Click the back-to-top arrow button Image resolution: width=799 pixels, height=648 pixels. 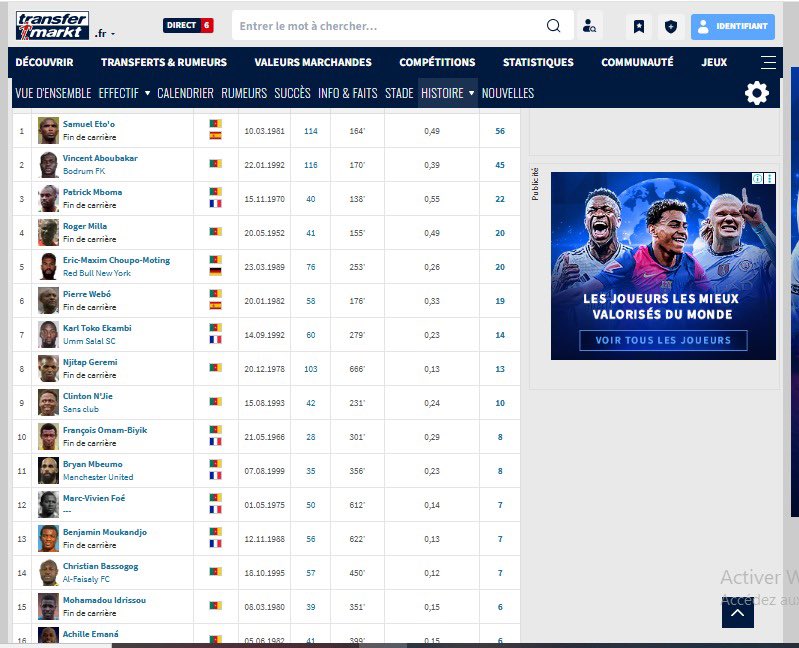click(x=737, y=612)
